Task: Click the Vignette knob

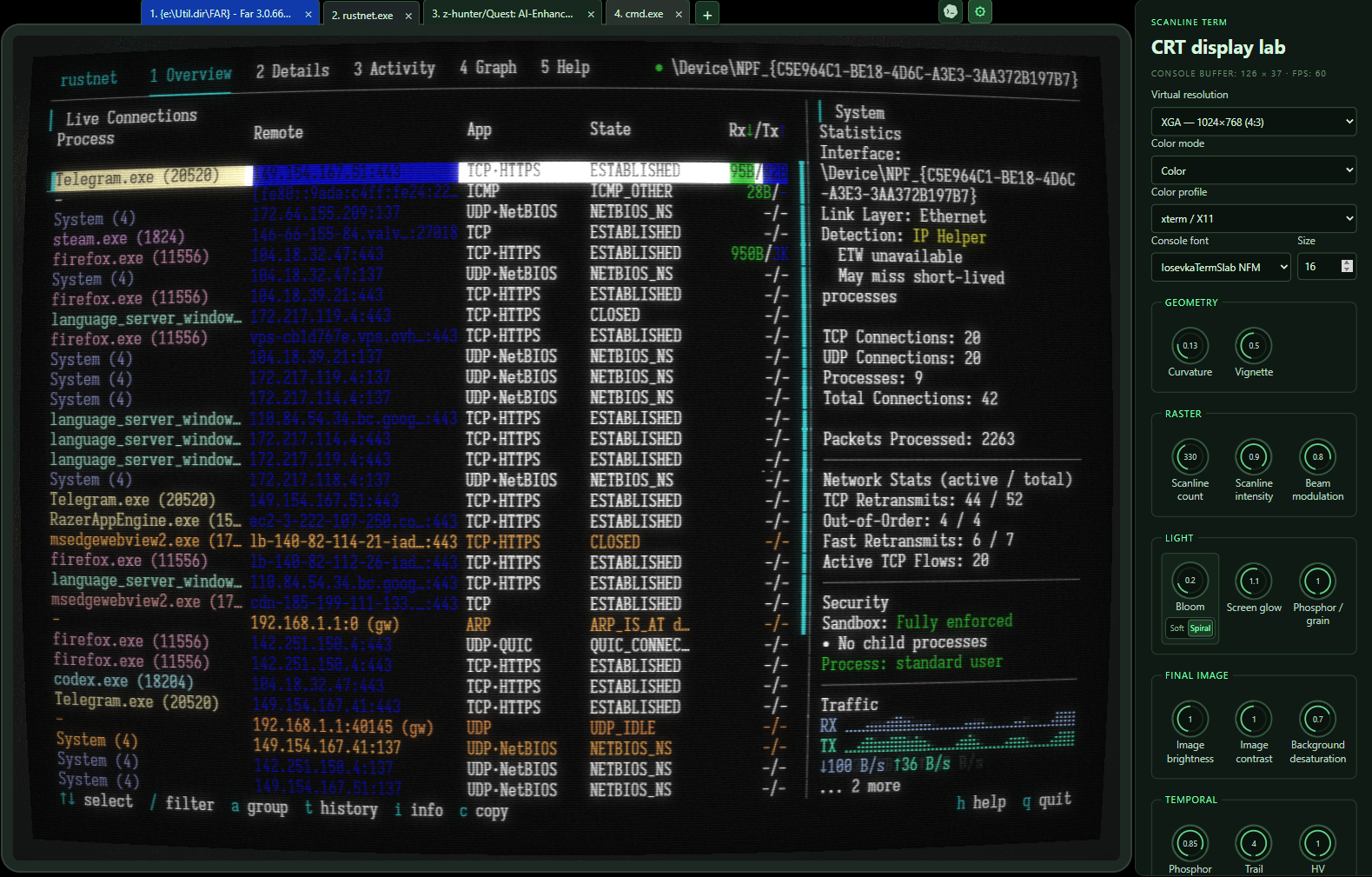Action: click(1254, 346)
